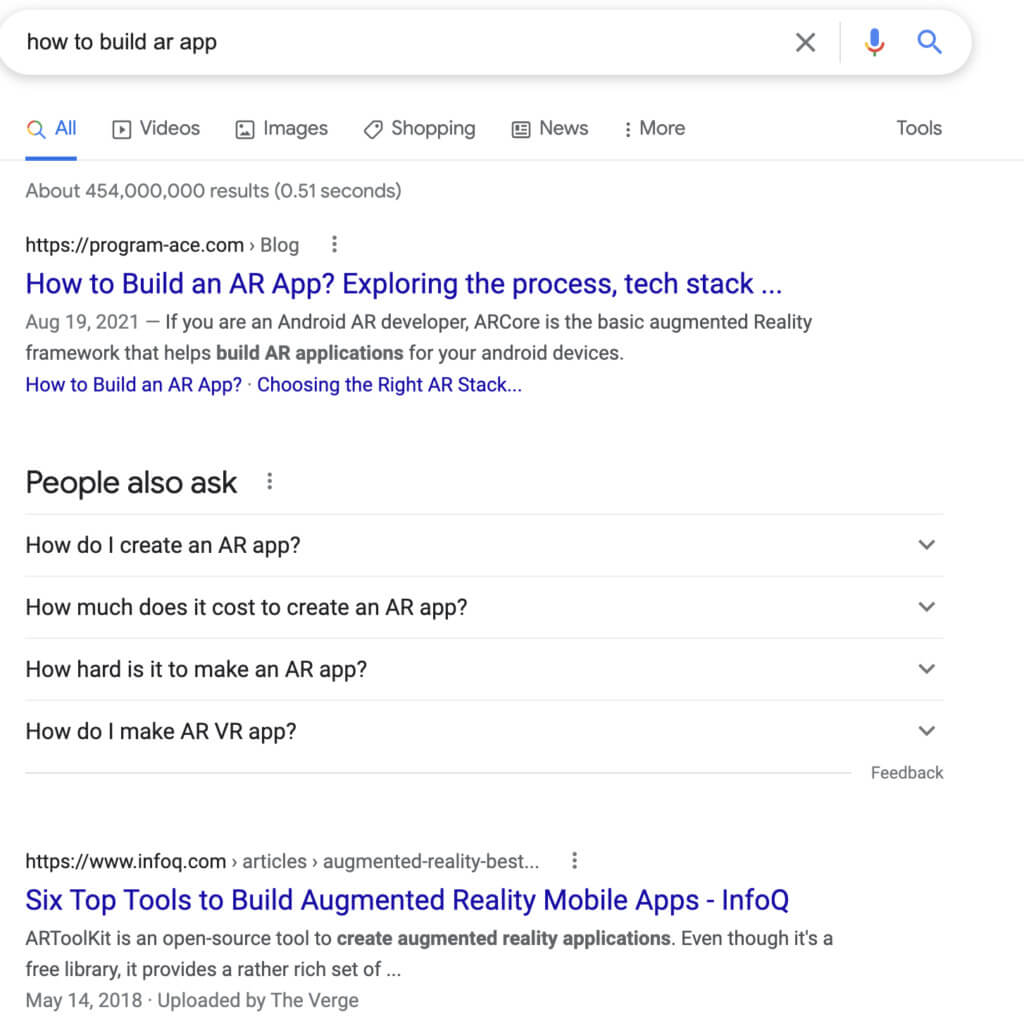Screen dimensions: 1024x1024
Task: Click the News tab icon
Action: 519,129
